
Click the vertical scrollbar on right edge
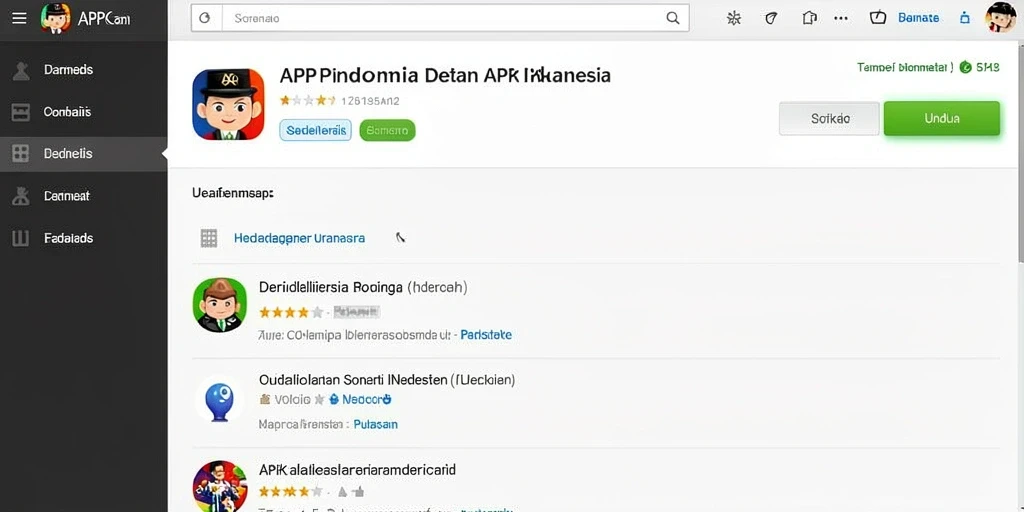1021,150
